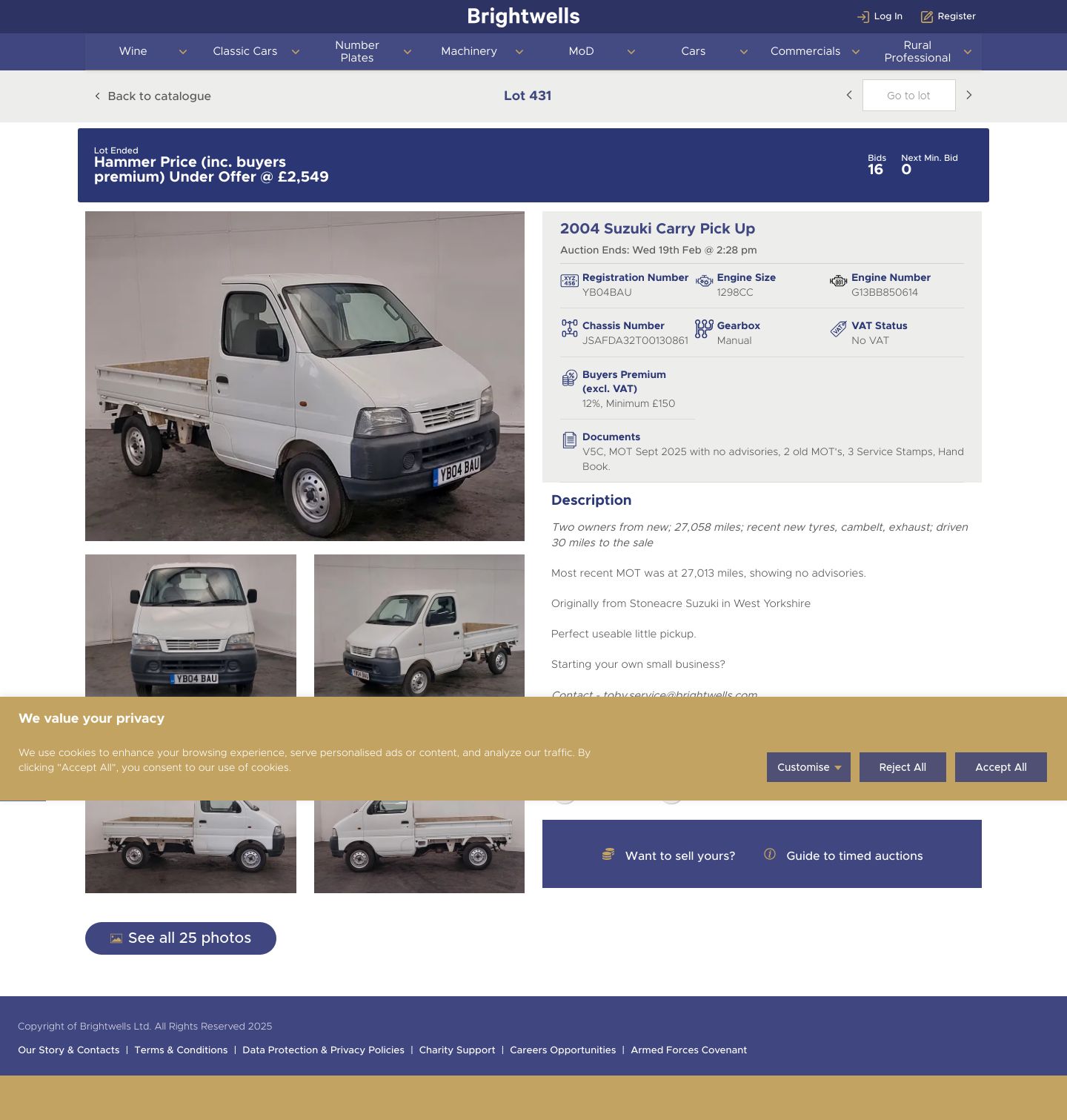Screen dimensions: 1067x1120
Task: Open Terms & Conditions footer link
Action: [181, 1050]
